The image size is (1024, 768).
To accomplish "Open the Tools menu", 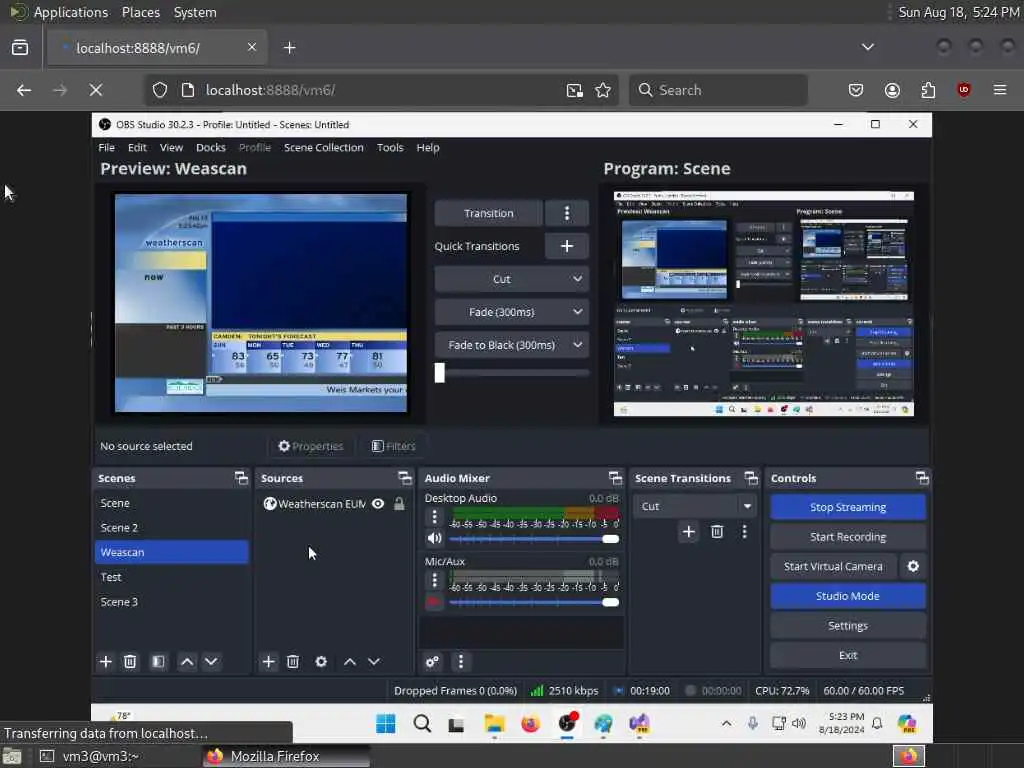I will 390,148.
